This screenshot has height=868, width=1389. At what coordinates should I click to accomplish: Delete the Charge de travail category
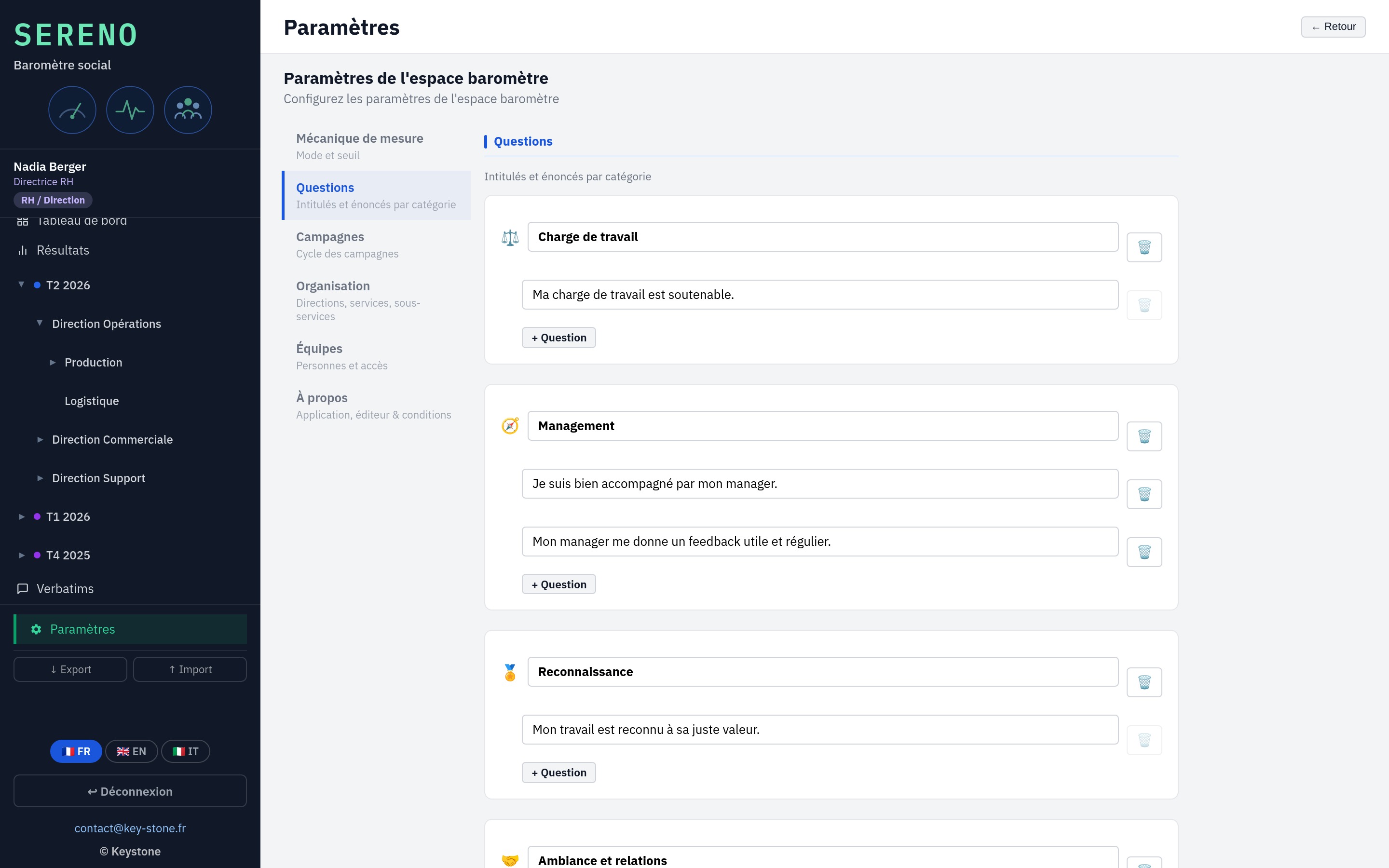pos(1144,247)
